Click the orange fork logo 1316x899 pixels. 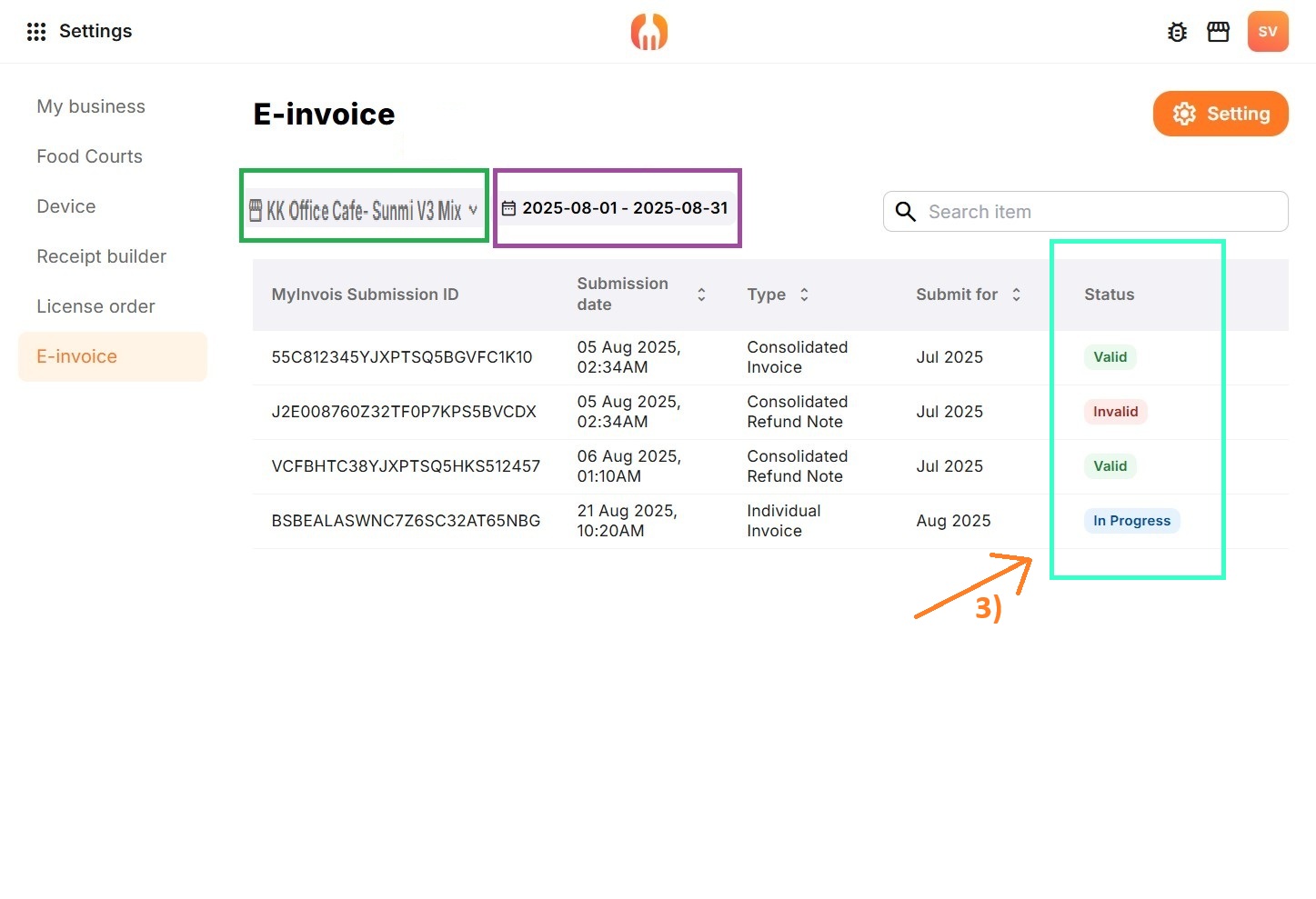(649, 32)
